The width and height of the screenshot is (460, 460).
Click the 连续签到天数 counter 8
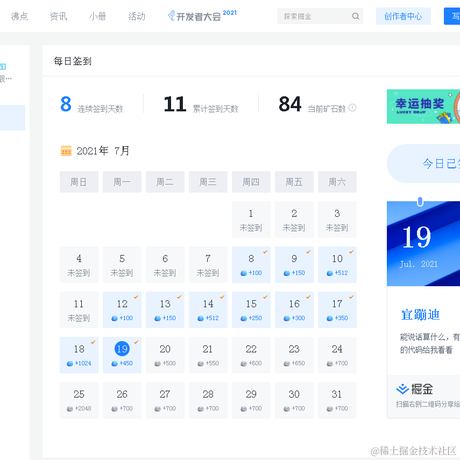point(66,104)
